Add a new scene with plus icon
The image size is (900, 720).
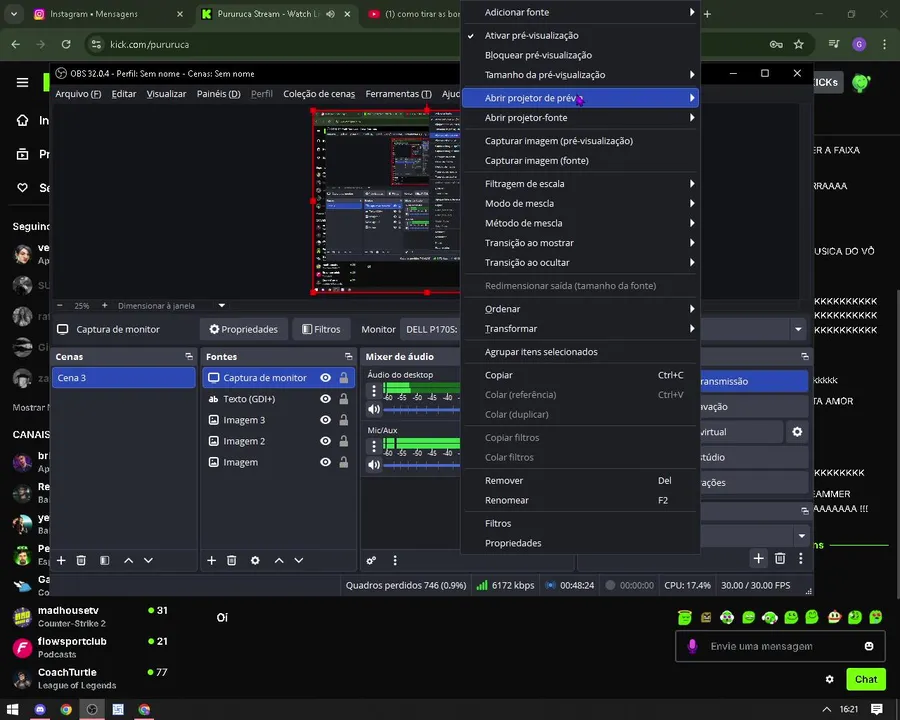click(61, 560)
